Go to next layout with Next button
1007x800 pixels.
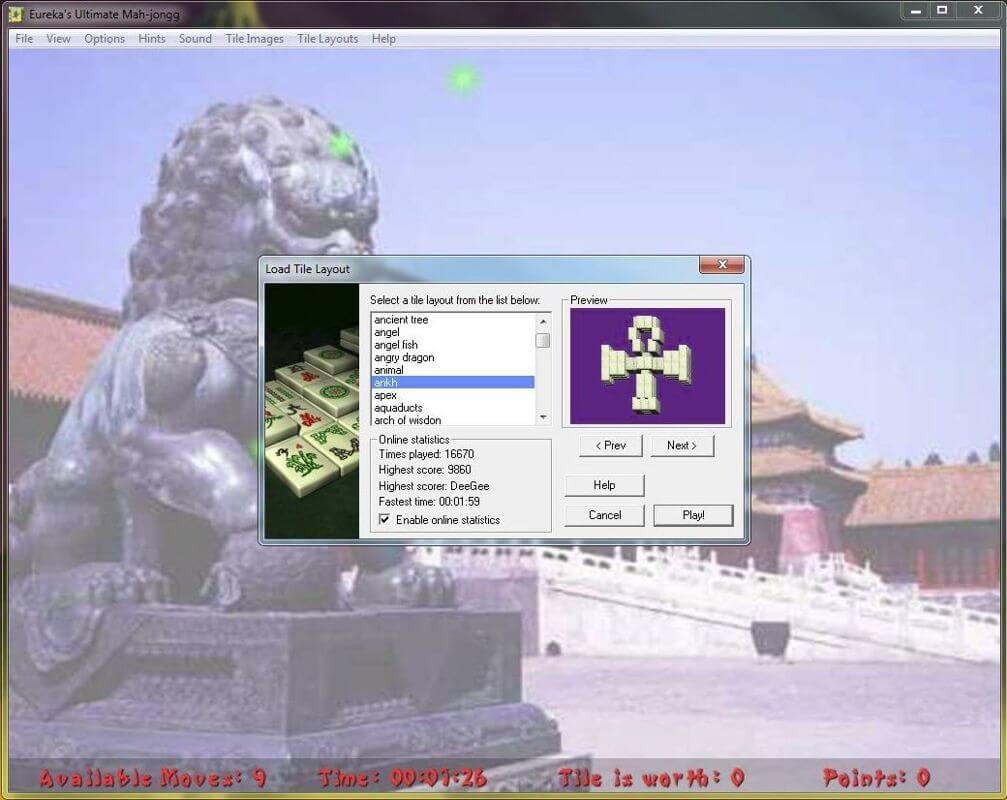(681, 446)
